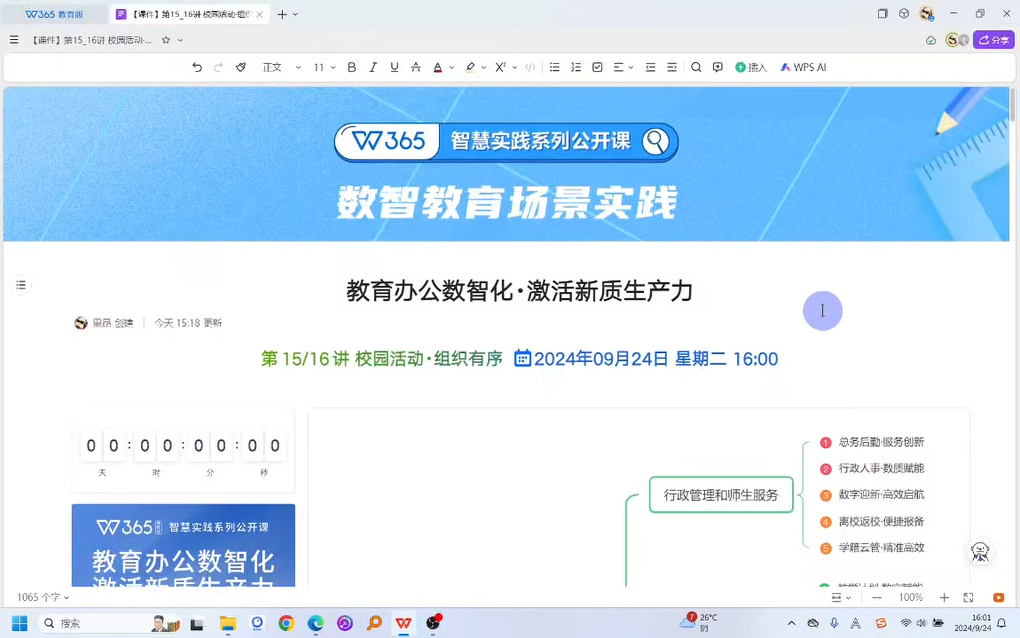Expand the font color dropdown arrow
Image resolution: width=1020 pixels, height=638 pixels.
click(452, 67)
